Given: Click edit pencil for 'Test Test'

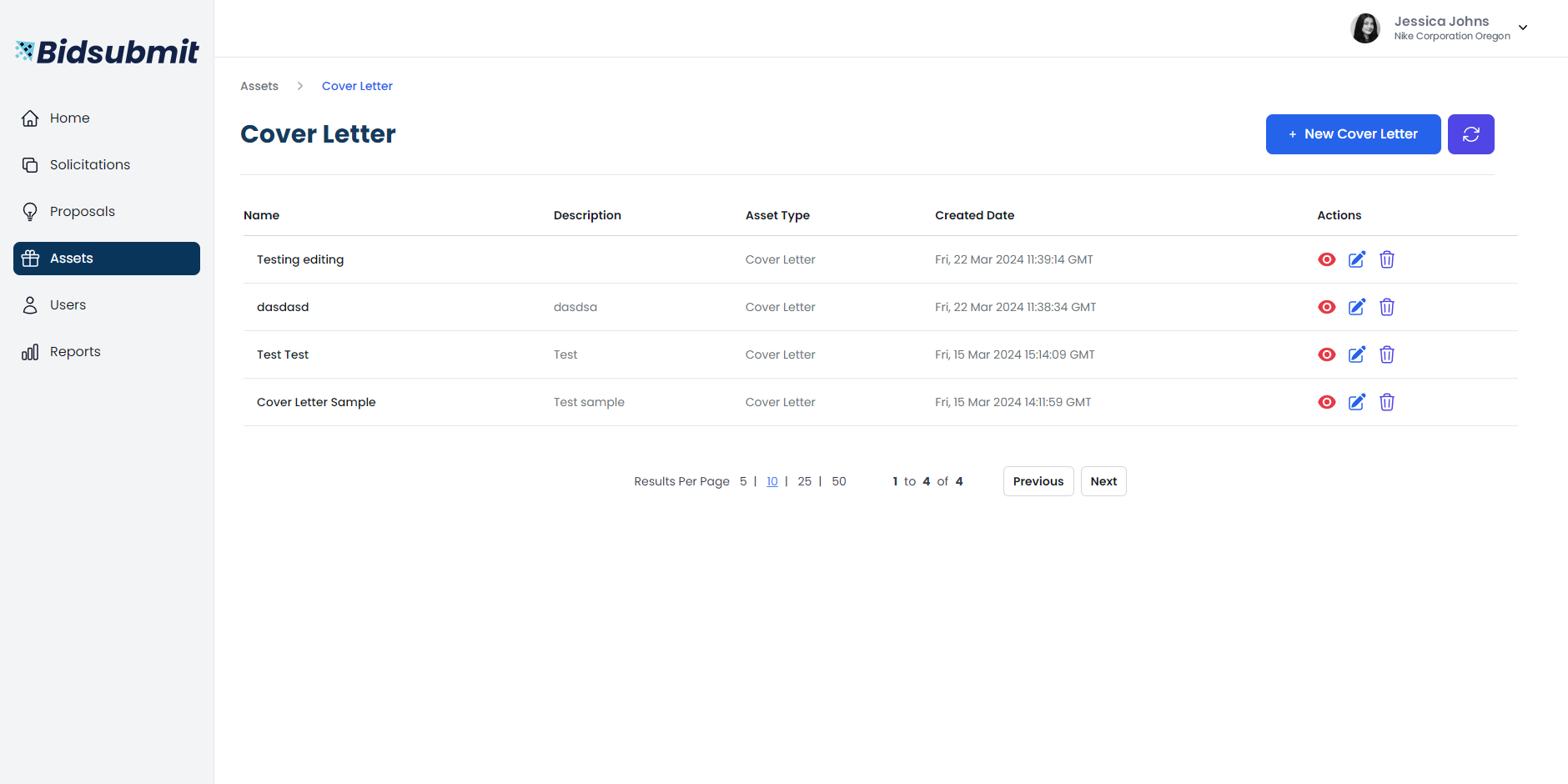Looking at the screenshot, I should pyautogui.click(x=1357, y=354).
